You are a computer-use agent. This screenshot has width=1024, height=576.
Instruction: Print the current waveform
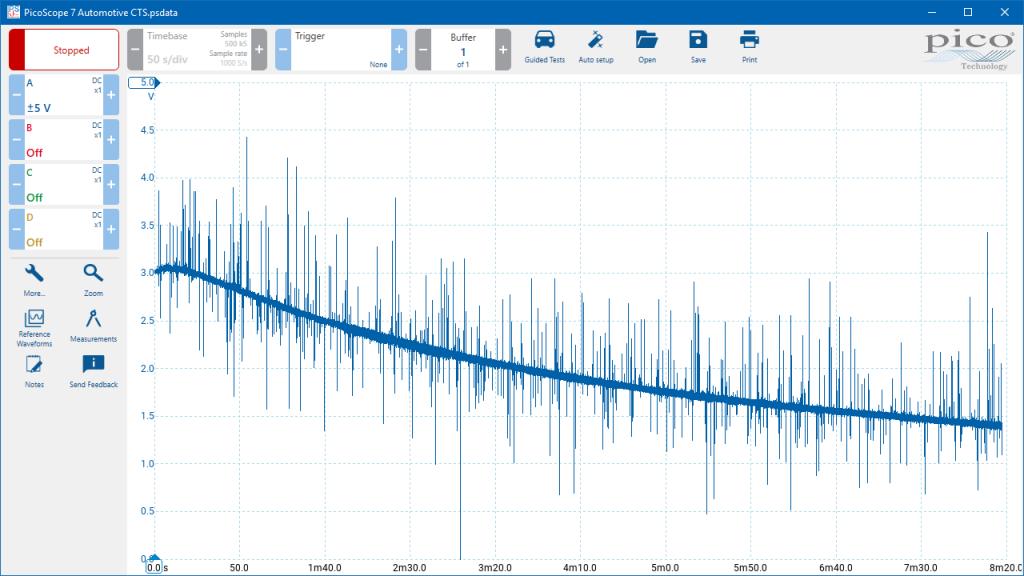tap(749, 48)
